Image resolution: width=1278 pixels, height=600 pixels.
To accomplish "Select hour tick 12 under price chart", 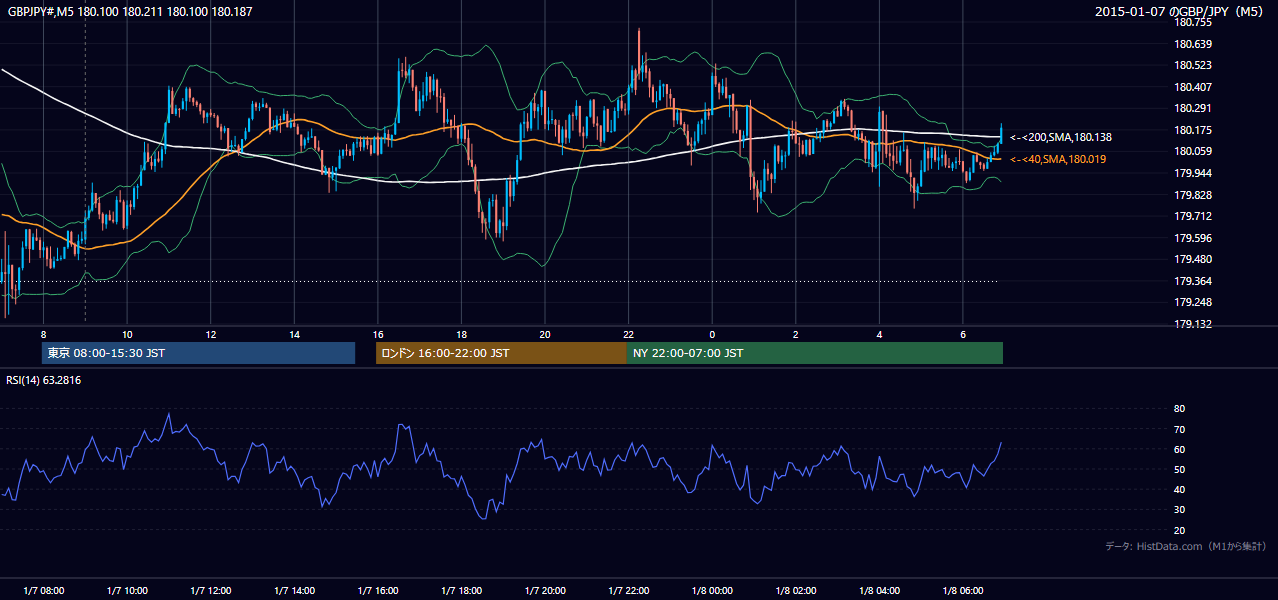I will [x=211, y=334].
